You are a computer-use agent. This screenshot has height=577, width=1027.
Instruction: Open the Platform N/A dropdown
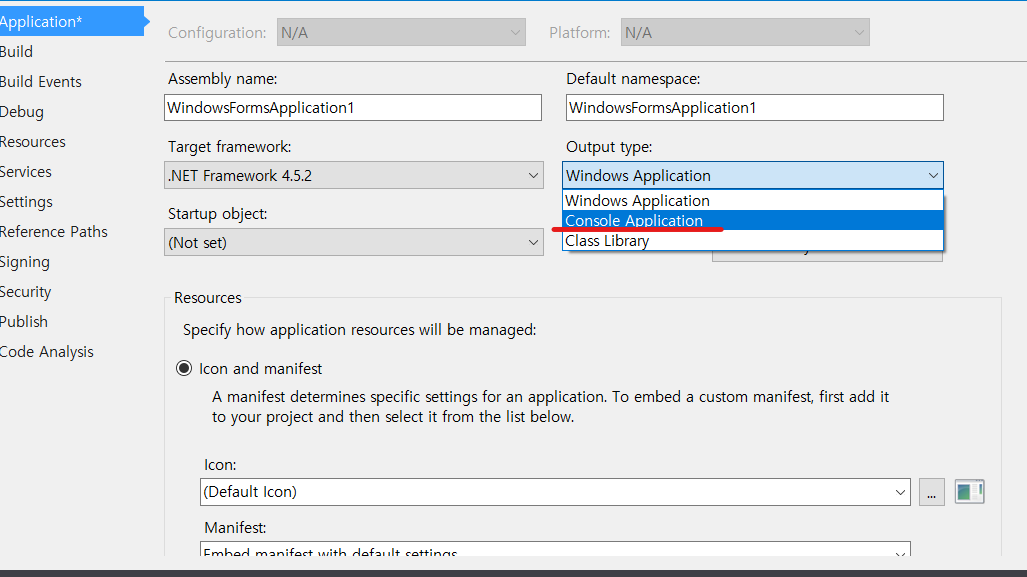click(745, 33)
